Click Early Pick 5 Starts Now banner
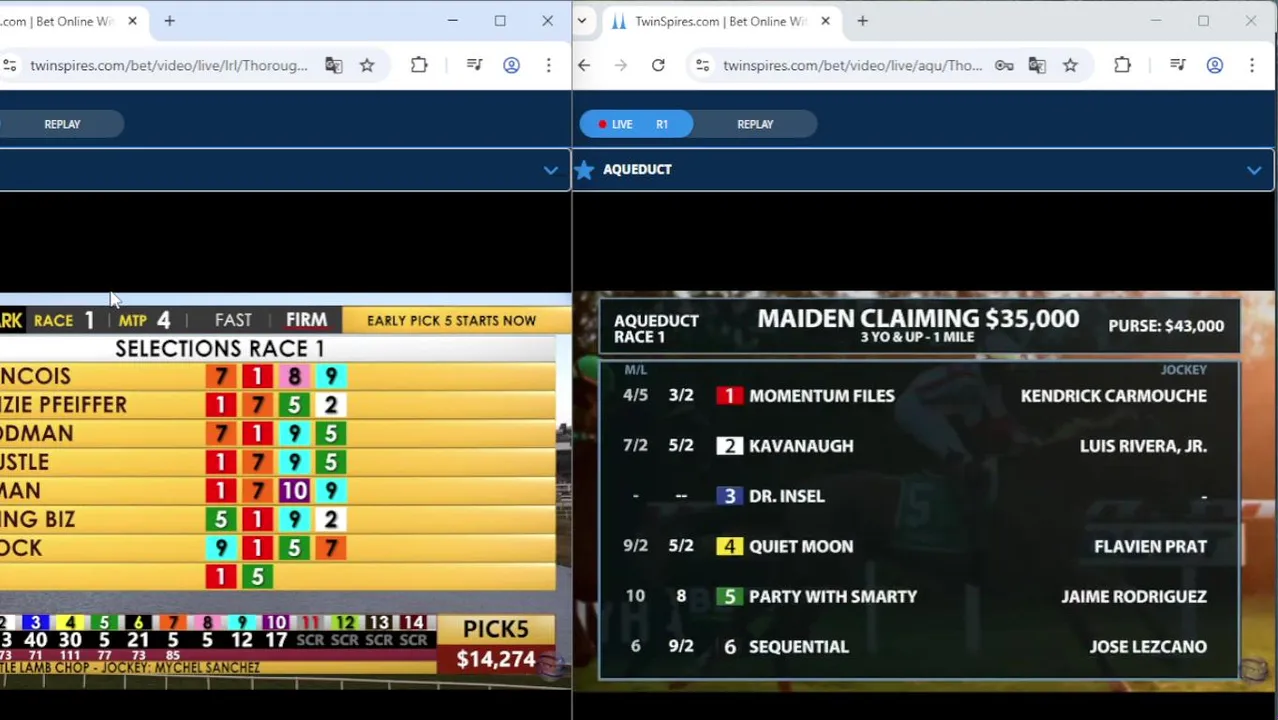The image size is (1278, 720). point(451,320)
